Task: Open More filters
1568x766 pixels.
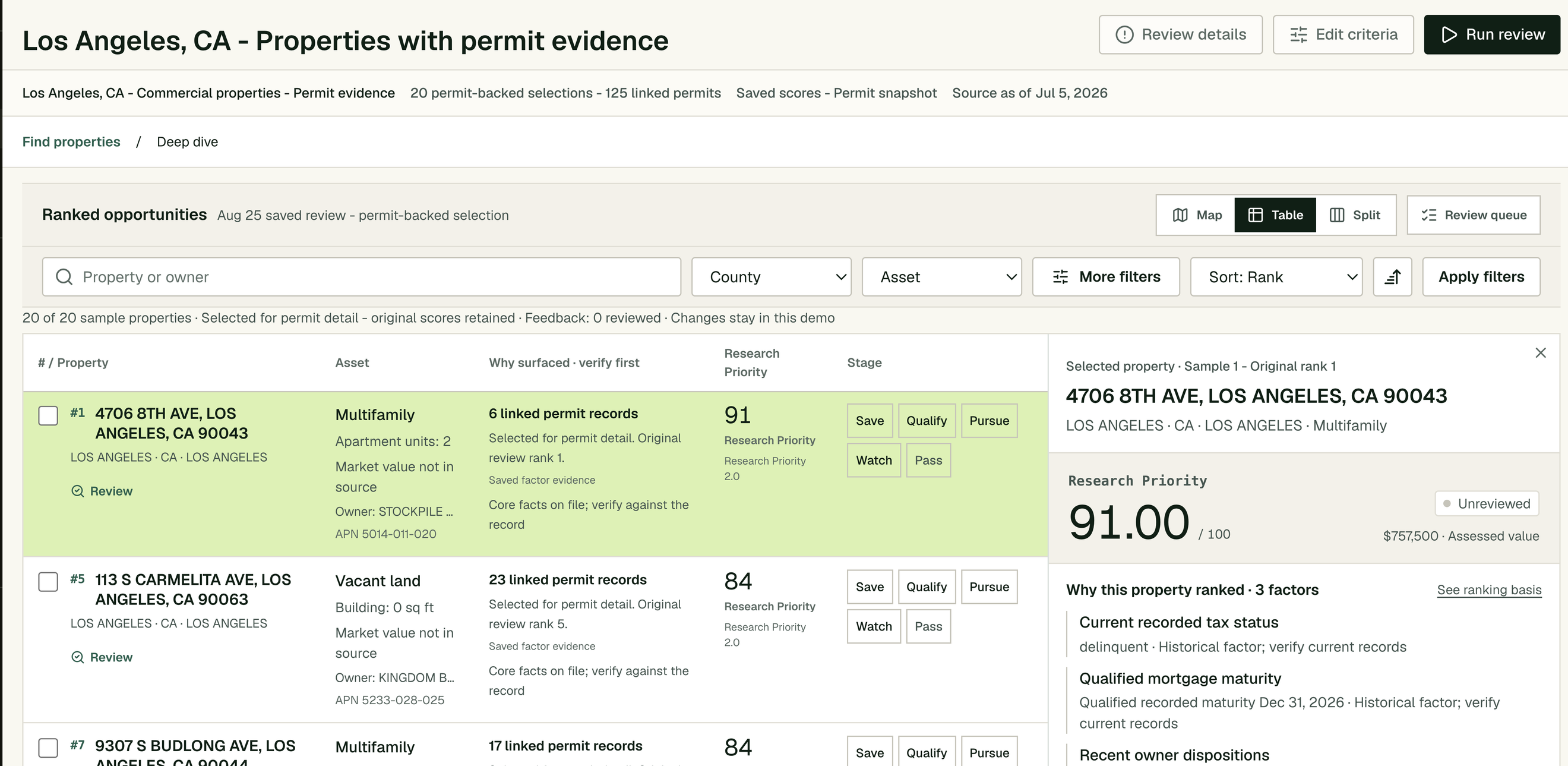Action: click(1106, 277)
